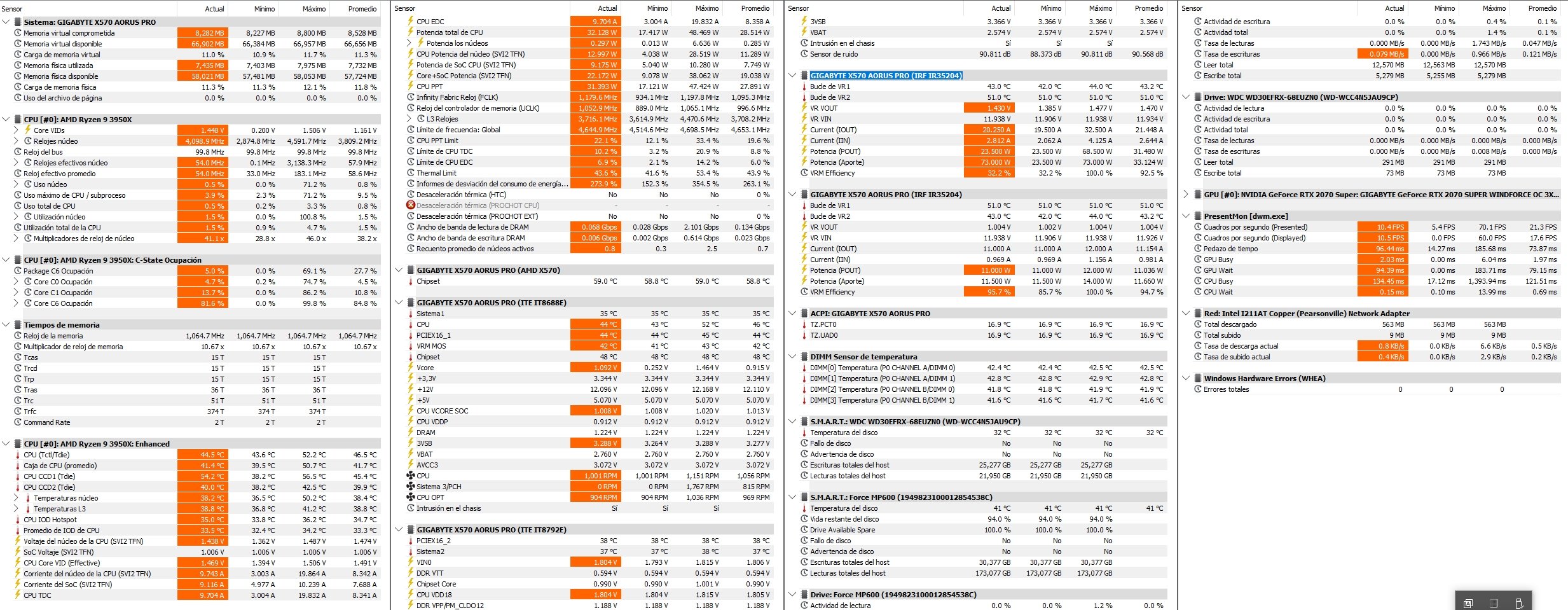Expand the Multiplicadores de reloj de núcleo row

(x=17, y=239)
